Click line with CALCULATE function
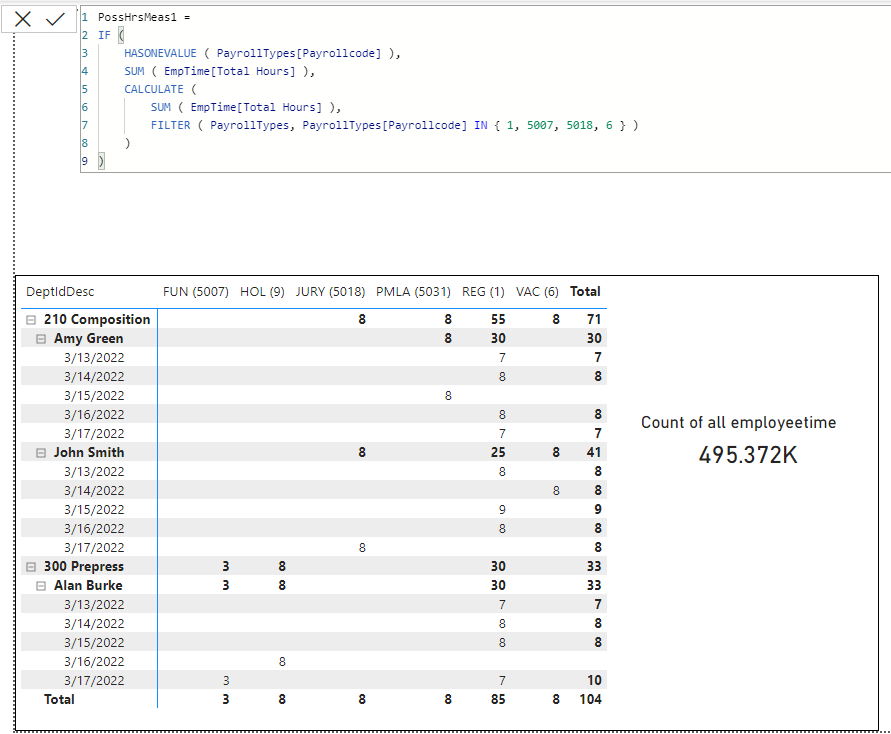Screen dimensions: 891x734 pos(160,90)
